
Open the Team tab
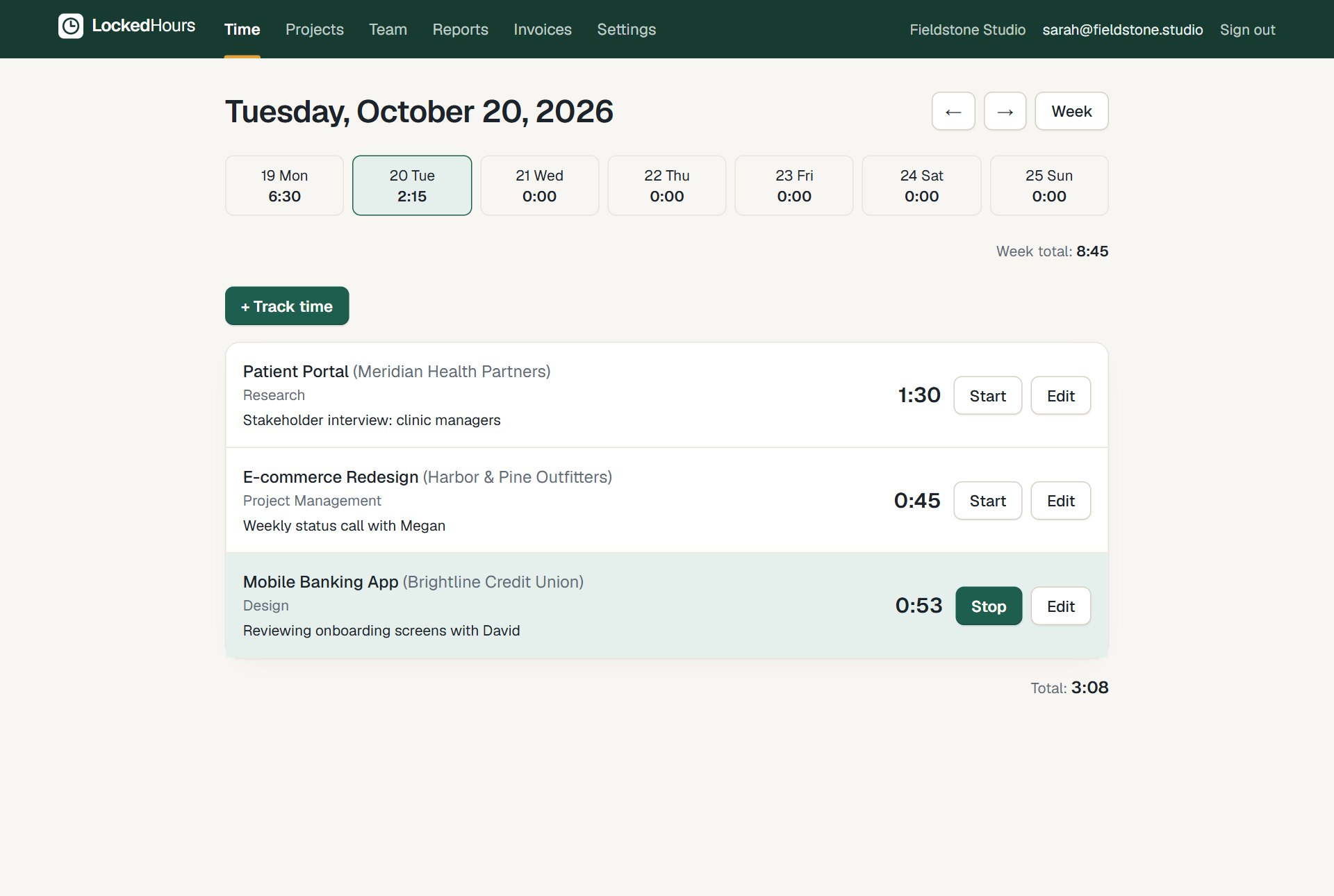tap(388, 29)
